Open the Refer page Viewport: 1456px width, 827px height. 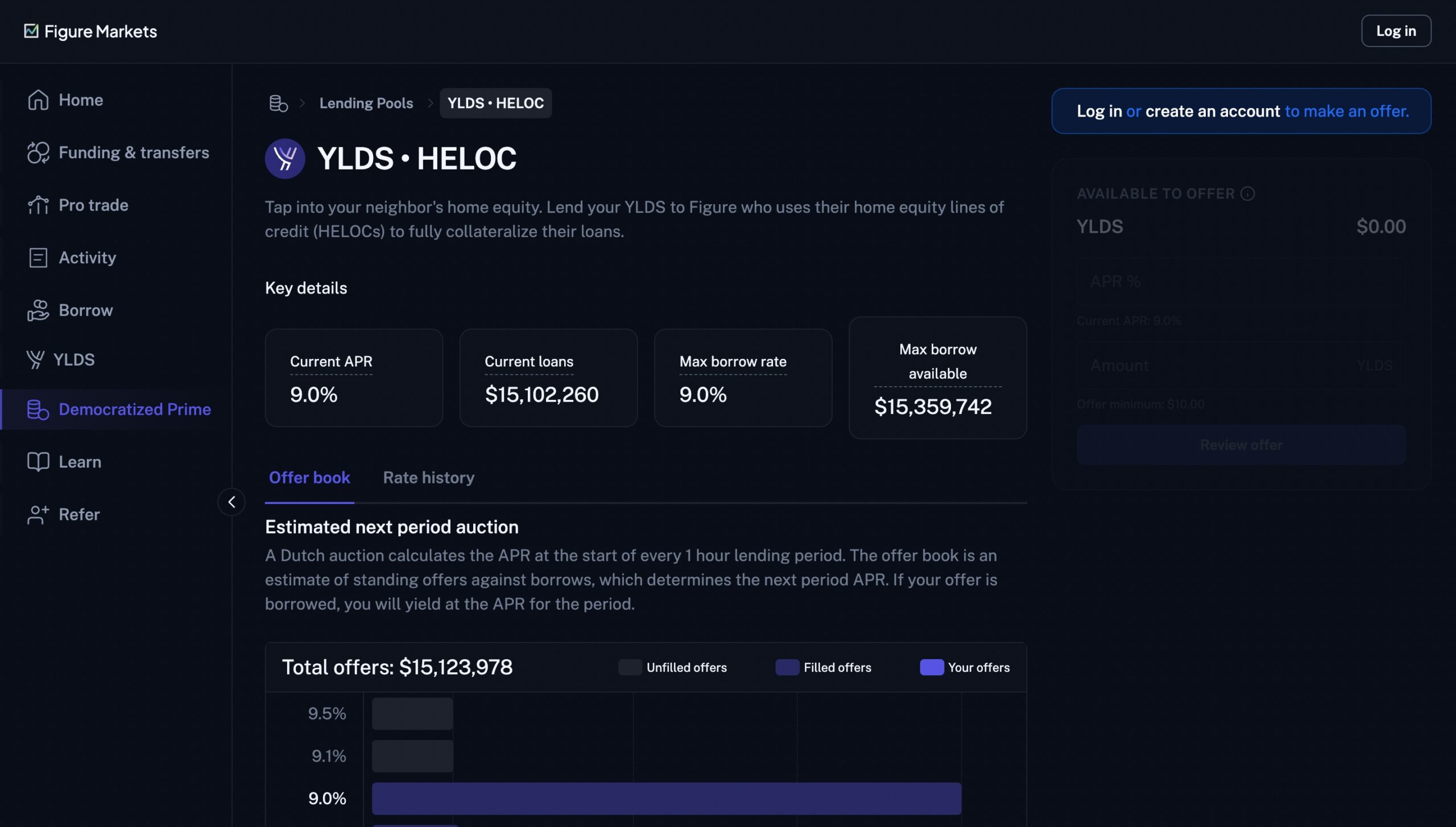[x=79, y=515]
